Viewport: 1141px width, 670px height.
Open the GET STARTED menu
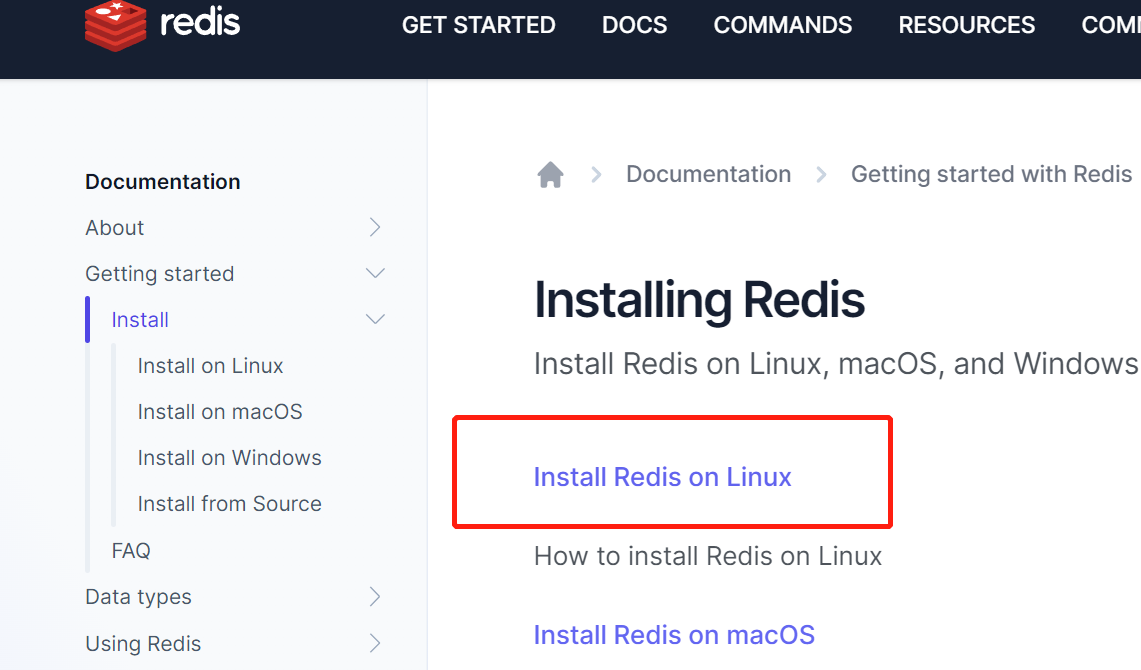[x=478, y=25]
